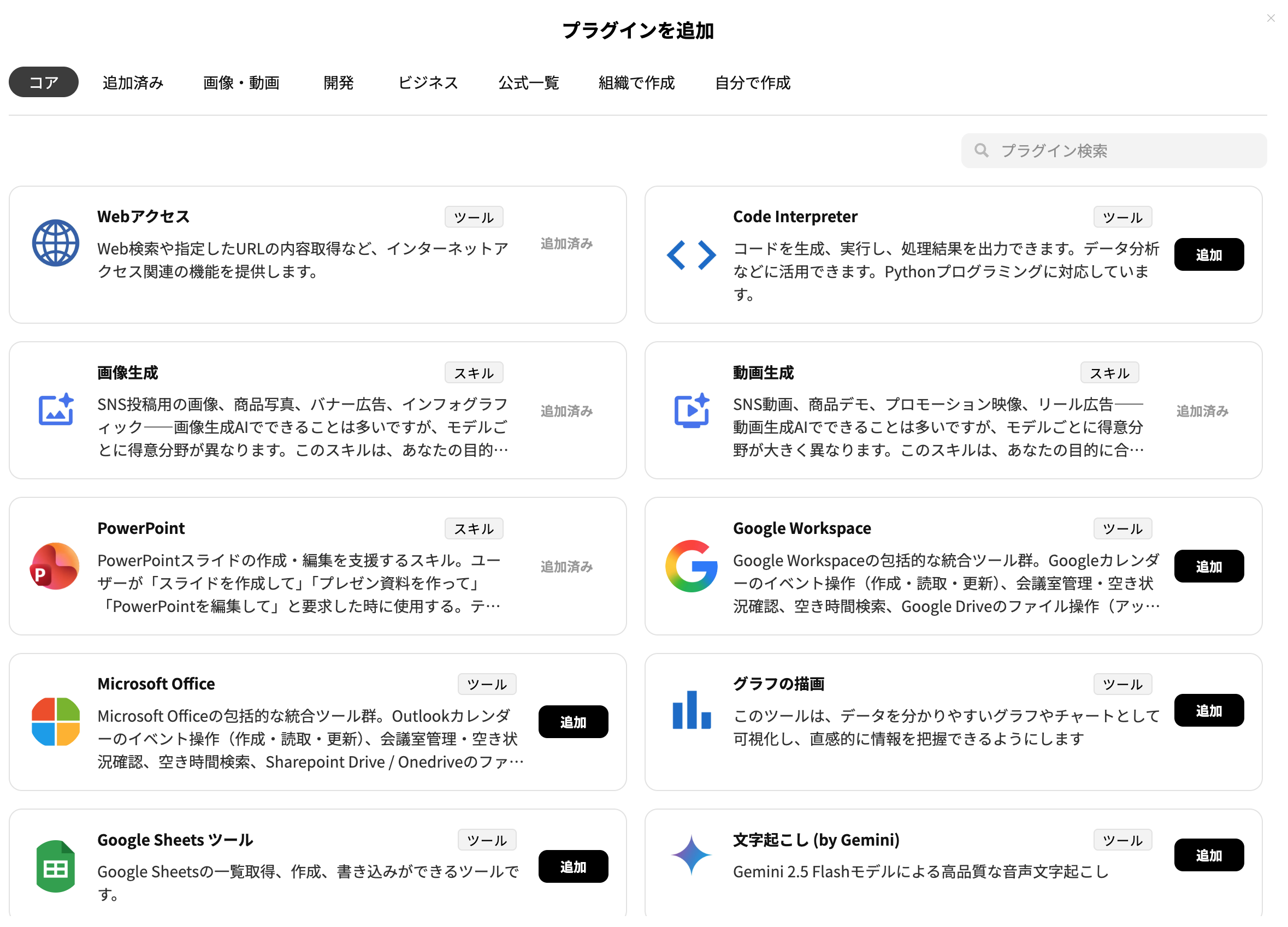Add the Microsoft Office plugin
Viewport: 1288px width, 927px height.
tap(573, 722)
